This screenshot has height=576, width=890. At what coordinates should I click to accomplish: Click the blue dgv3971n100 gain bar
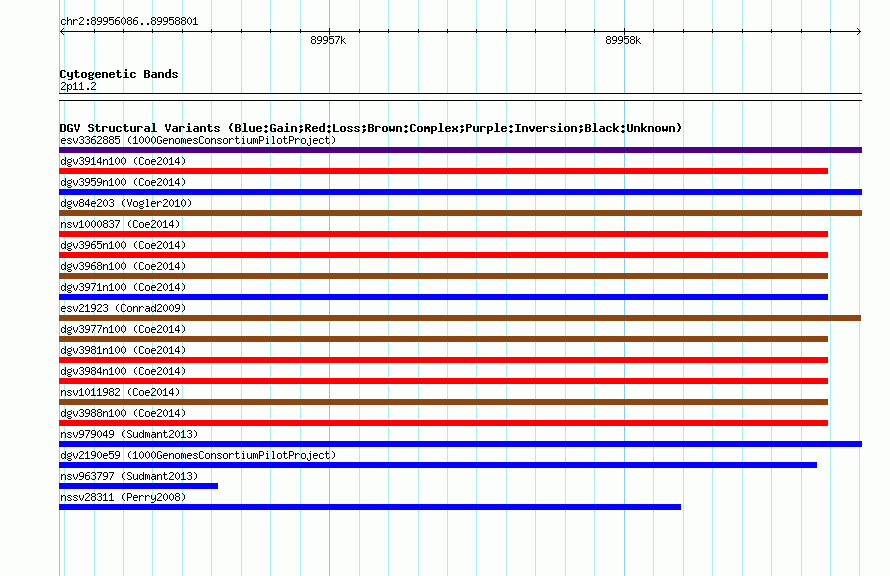(x=443, y=297)
